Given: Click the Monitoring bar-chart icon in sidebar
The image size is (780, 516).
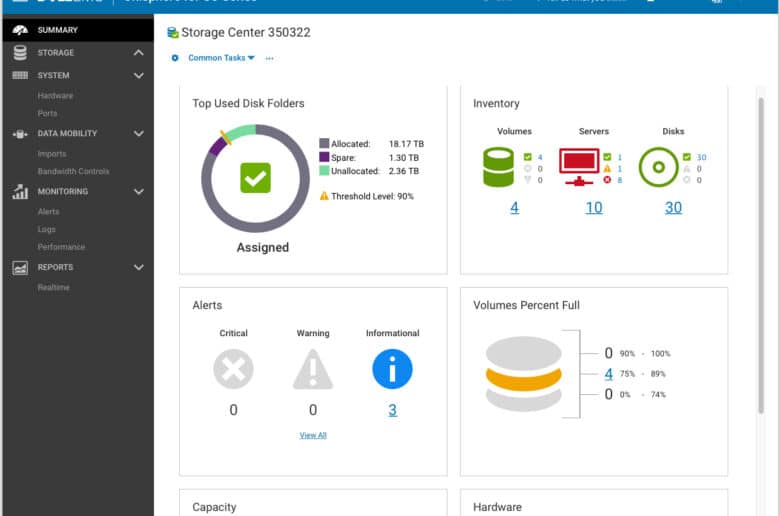Looking at the screenshot, I should (x=20, y=192).
